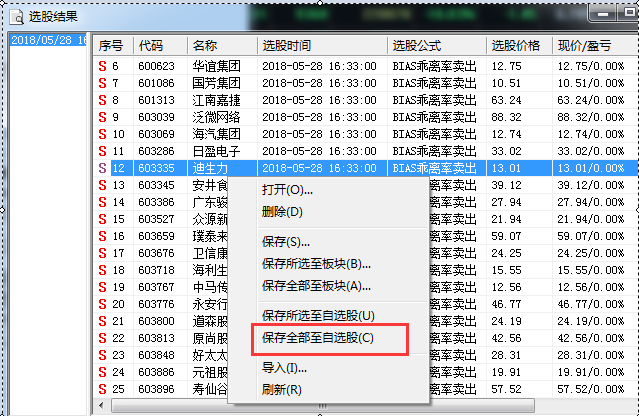Select 保存所选至板块(B)... entry
This screenshot has height=416, width=639.
316,264
